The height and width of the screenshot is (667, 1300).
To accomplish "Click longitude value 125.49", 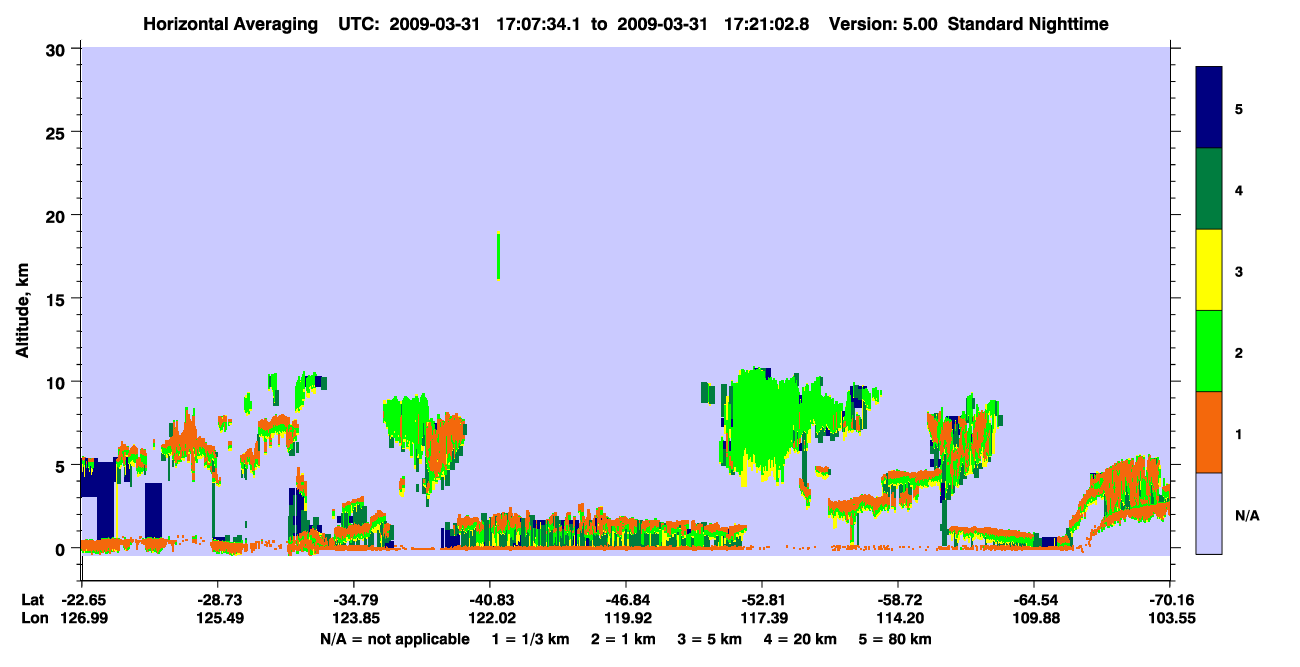I will point(219,618).
